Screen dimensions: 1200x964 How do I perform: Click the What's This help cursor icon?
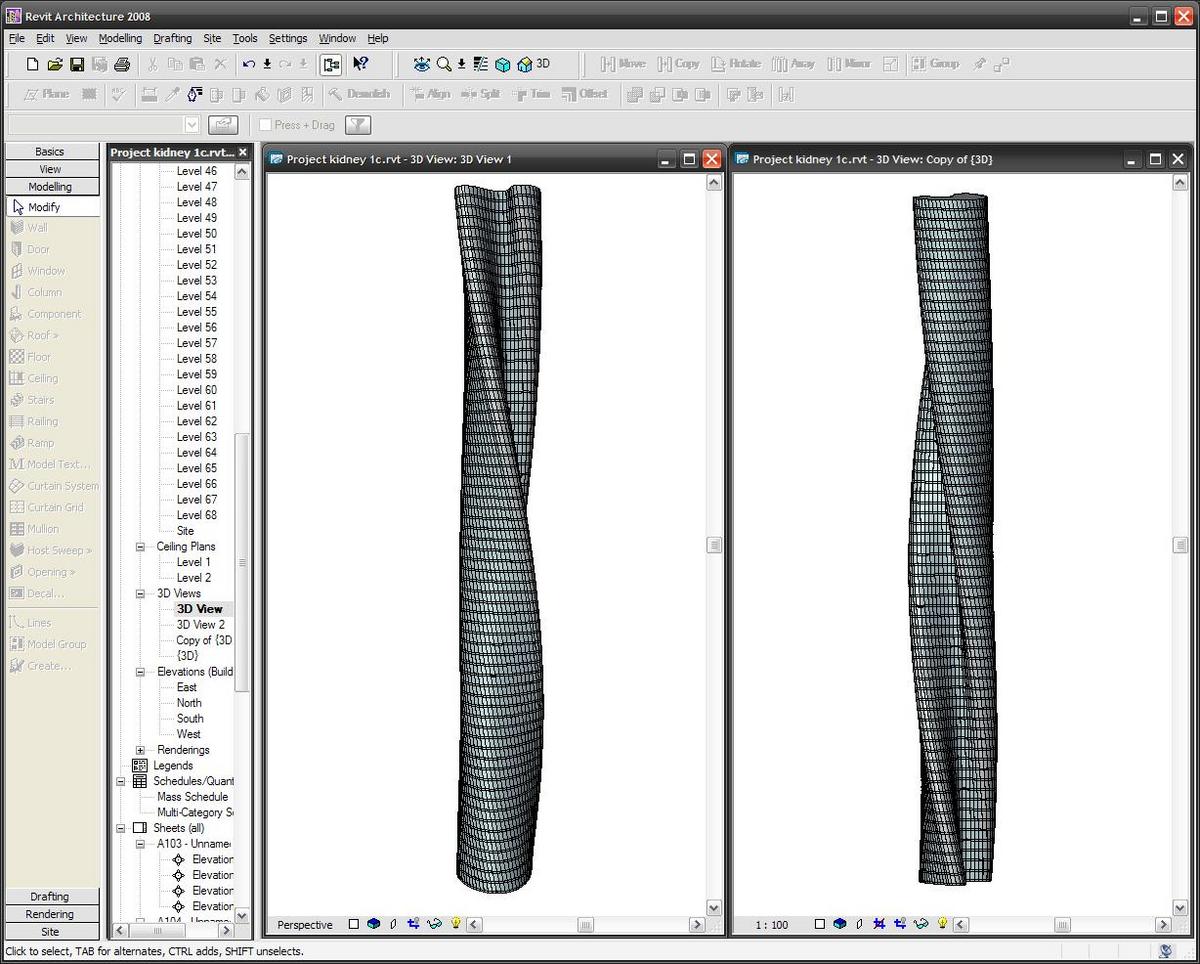[360, 64]
